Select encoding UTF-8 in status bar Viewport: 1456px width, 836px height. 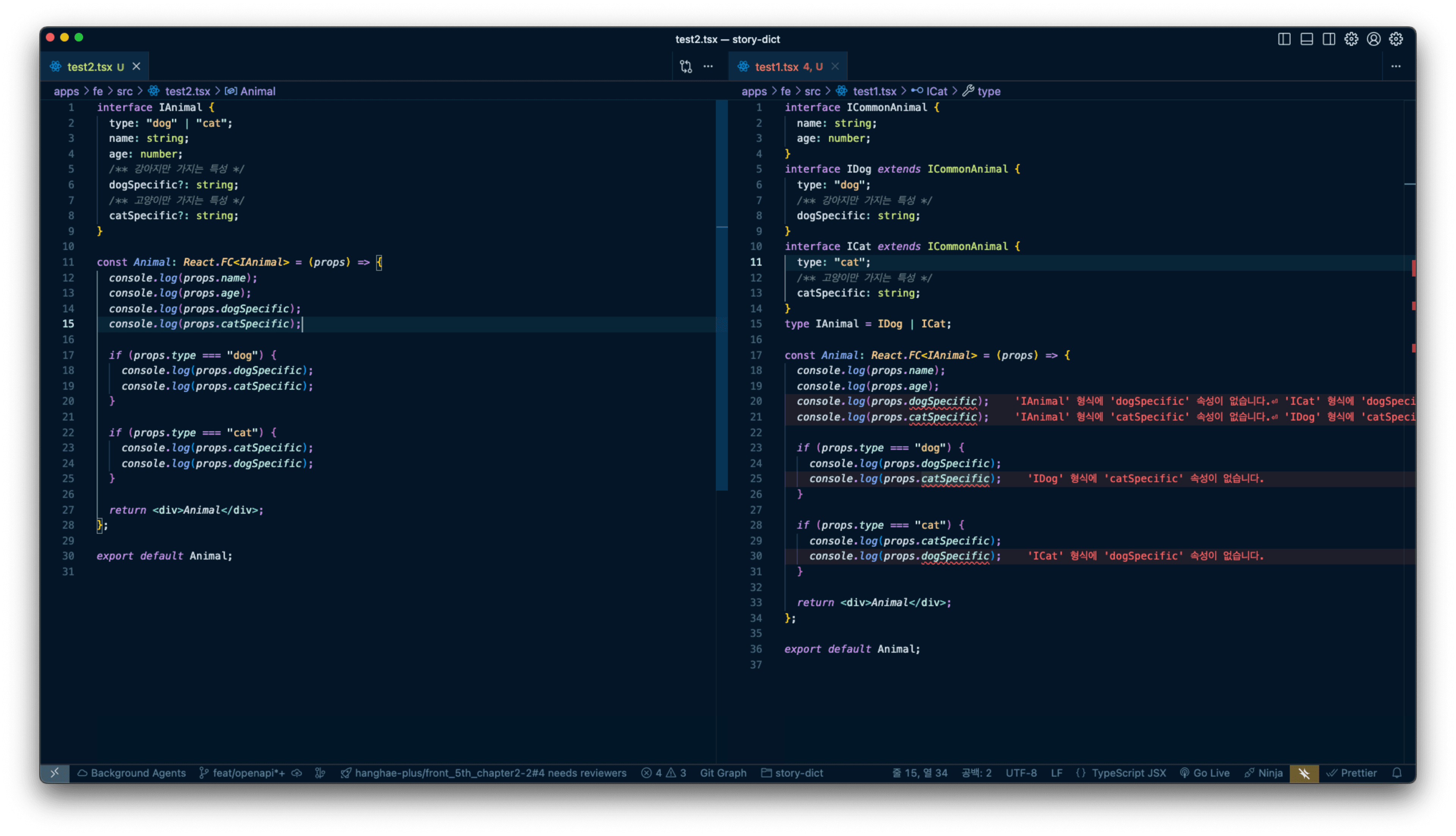[x=1021, y=773]
